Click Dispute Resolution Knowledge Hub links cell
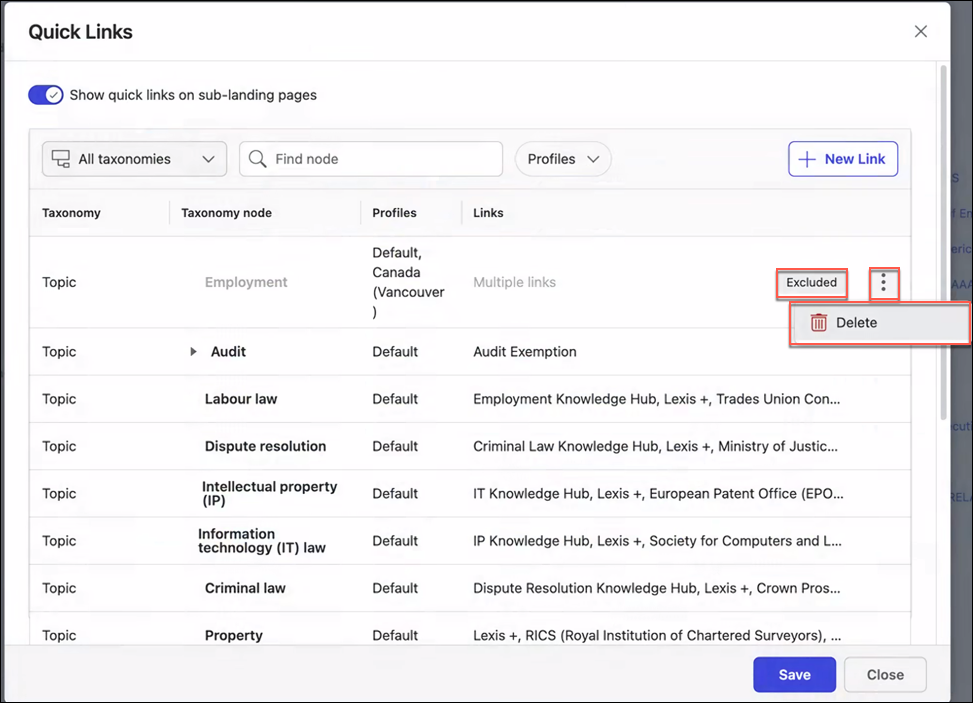The width and height of the screenshot is (973, 703). (657, 588)
